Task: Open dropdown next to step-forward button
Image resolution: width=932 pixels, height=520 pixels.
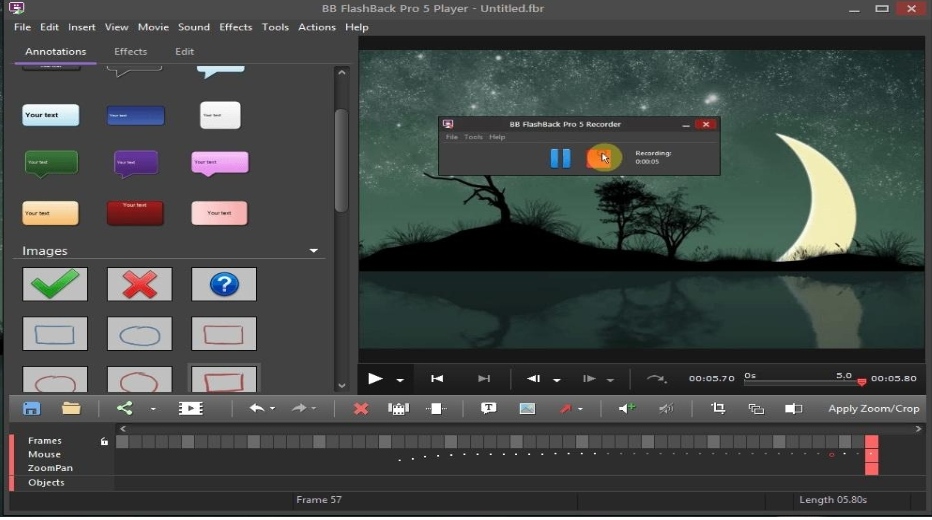Action: click(x=610, y=380)
